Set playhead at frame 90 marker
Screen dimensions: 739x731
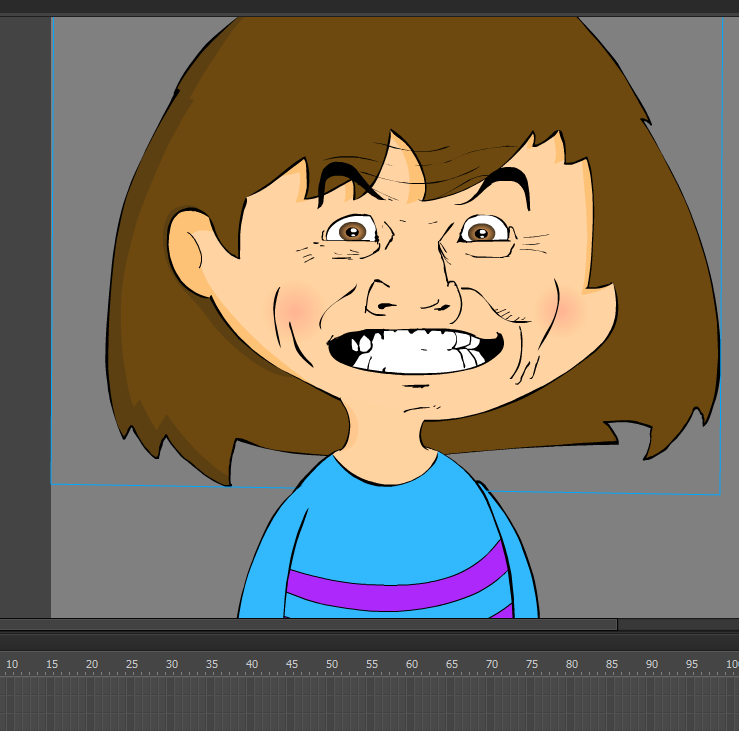click(652, 664)
